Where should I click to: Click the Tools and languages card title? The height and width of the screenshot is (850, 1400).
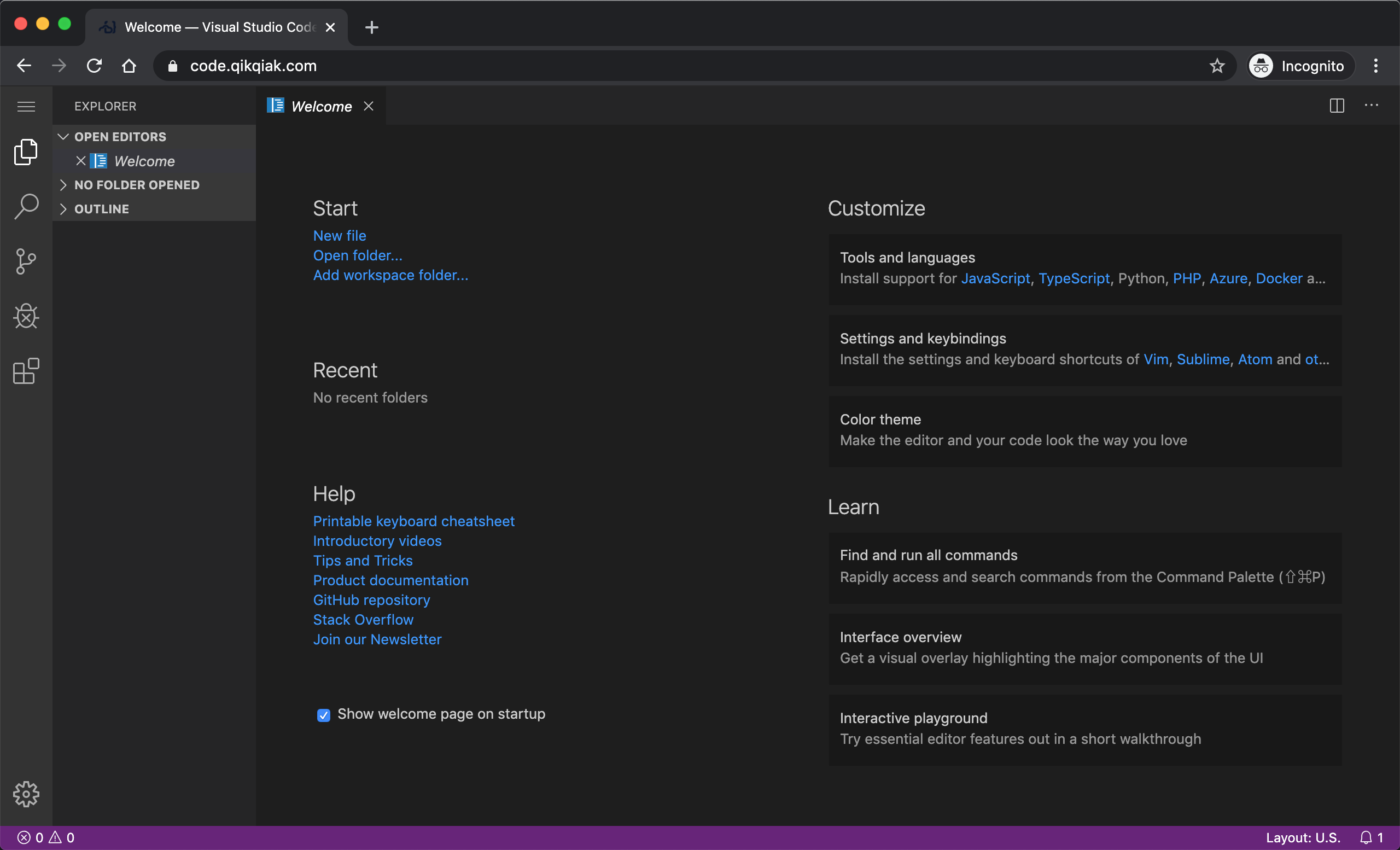pyautogui.click(x=907, y=258)
